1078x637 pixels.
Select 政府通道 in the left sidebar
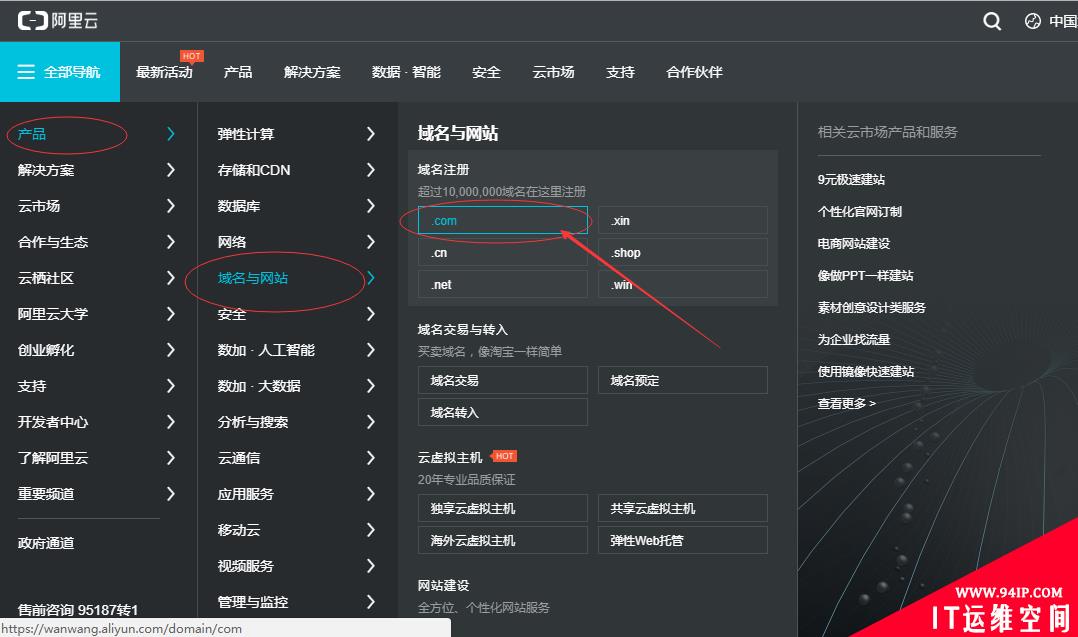[x=46, y=543]
